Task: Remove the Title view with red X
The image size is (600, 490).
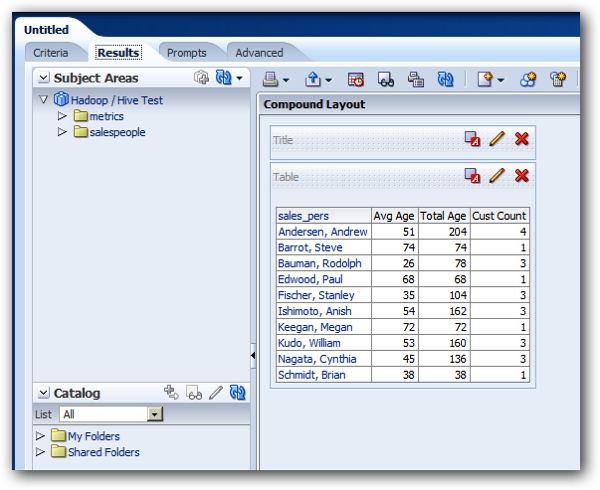Action: click(522, 138)
